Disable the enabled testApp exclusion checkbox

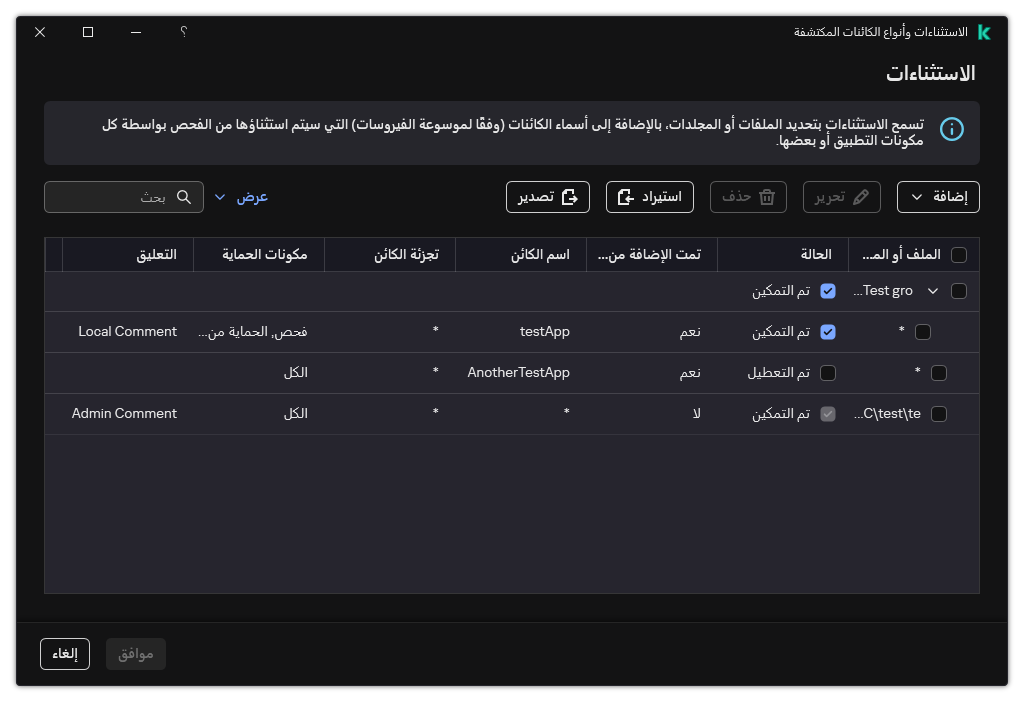tap(828, 331)
